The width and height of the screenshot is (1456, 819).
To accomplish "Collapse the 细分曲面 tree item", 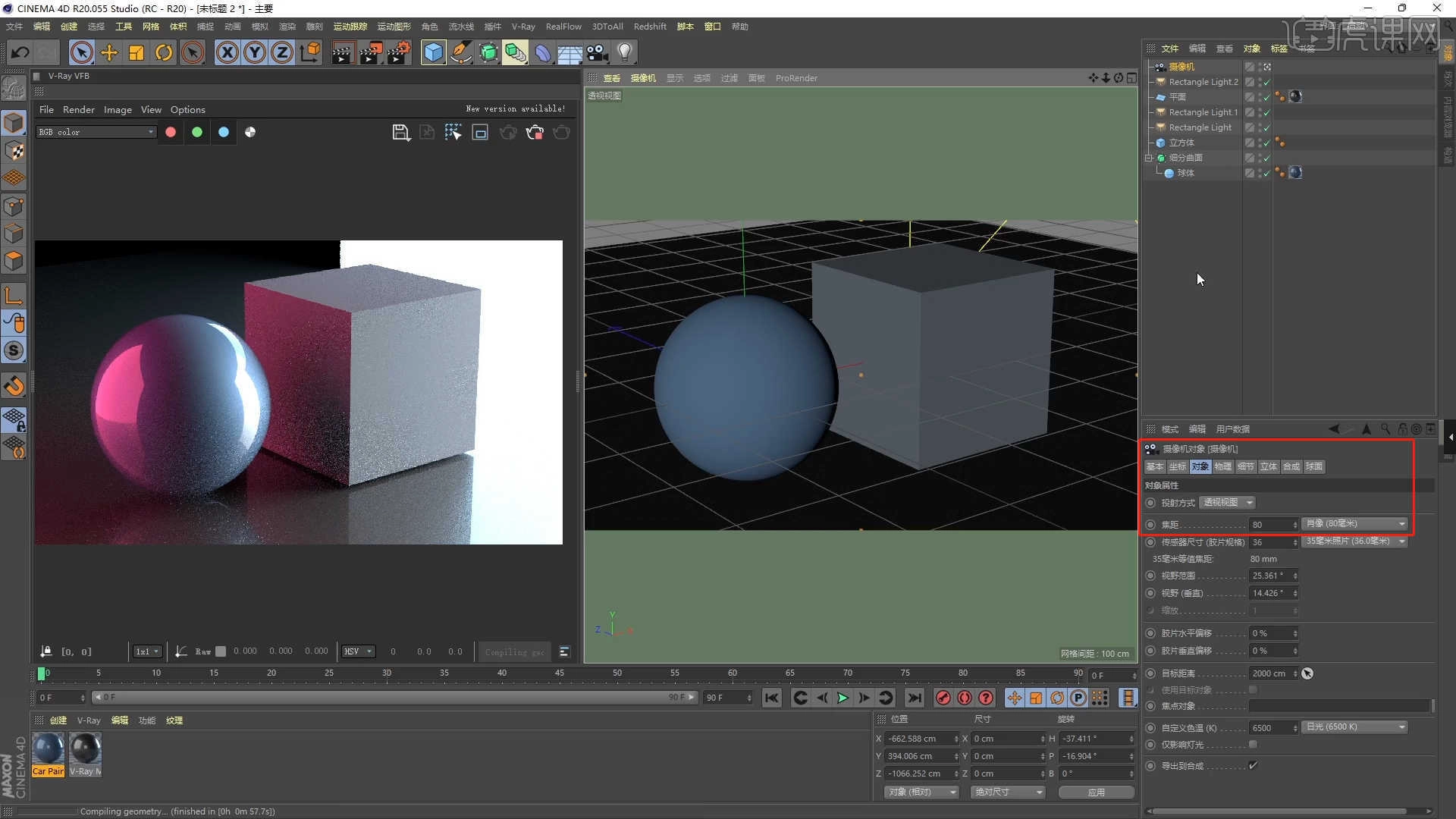I will point(1149,158).
